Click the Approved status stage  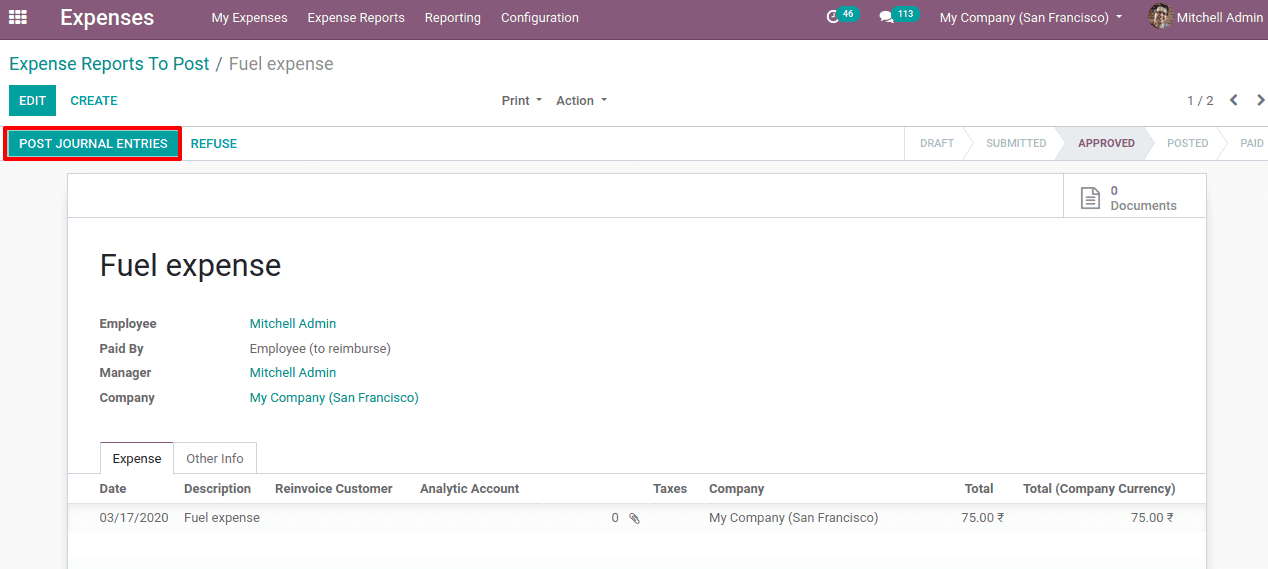tap(1106, 144)
